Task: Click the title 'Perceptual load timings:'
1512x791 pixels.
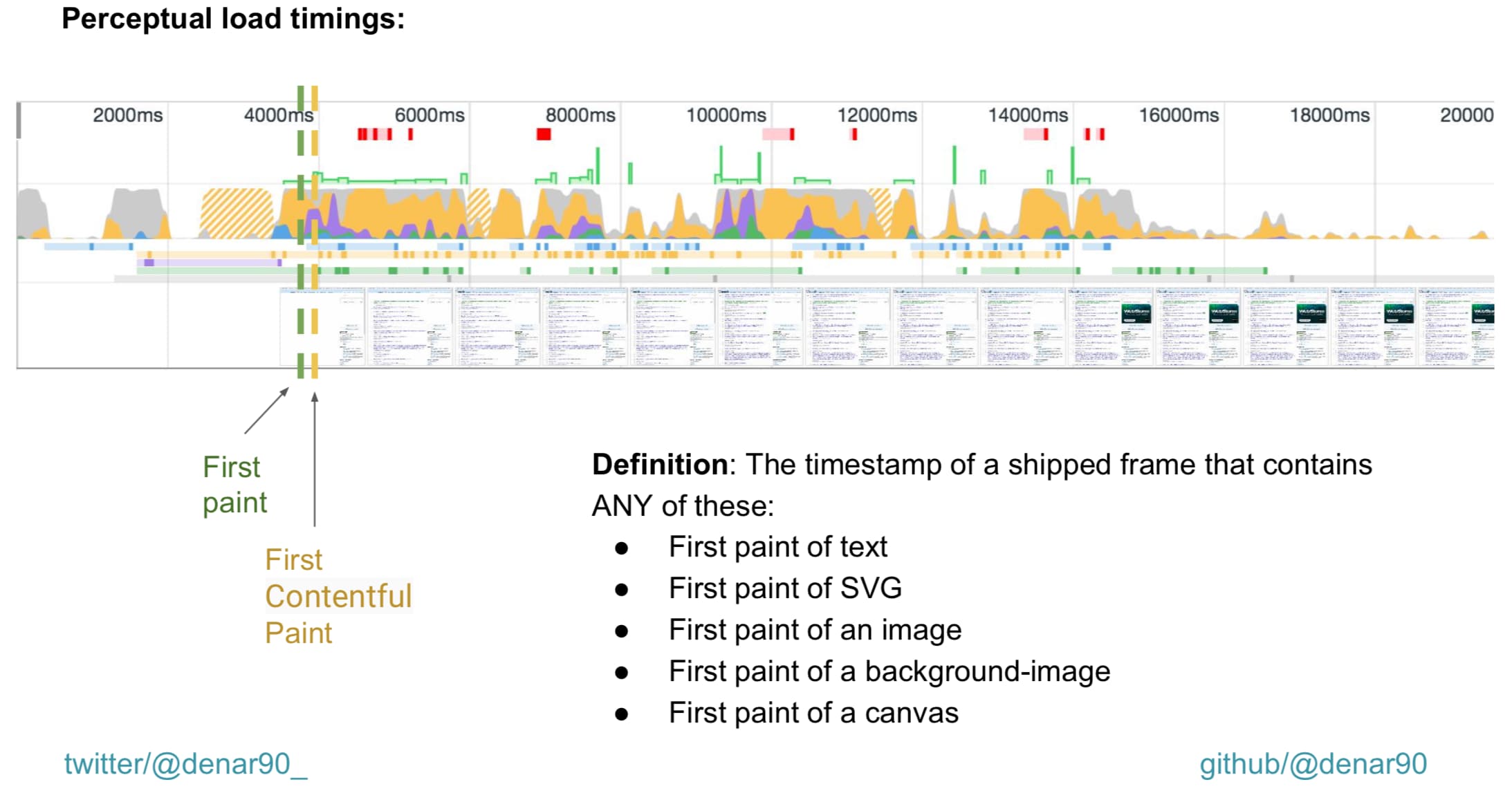Action: coord(232,18)
